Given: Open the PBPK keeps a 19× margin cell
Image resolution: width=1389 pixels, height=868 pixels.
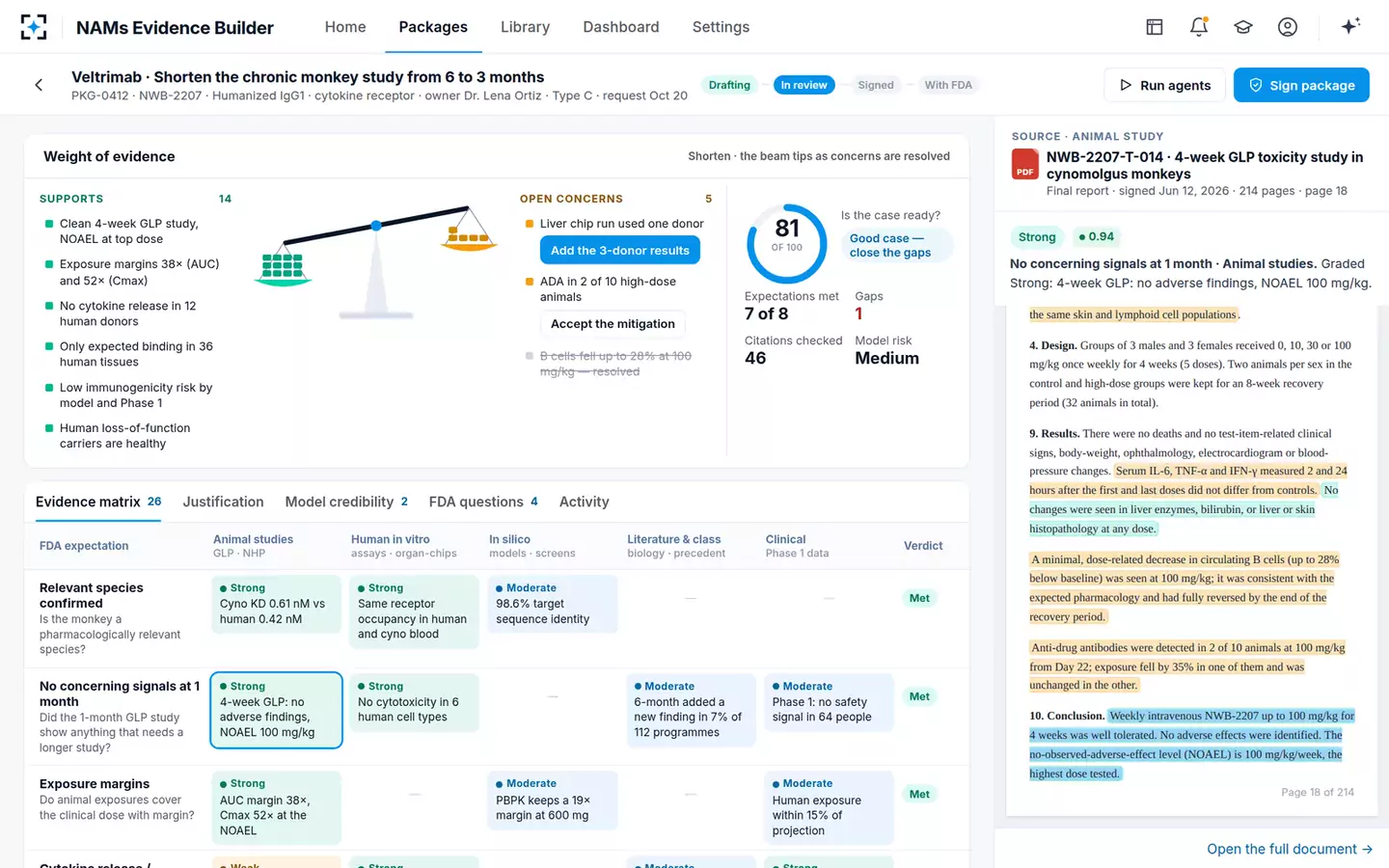Looking at the screenshot, I should [x=553, y=800].
